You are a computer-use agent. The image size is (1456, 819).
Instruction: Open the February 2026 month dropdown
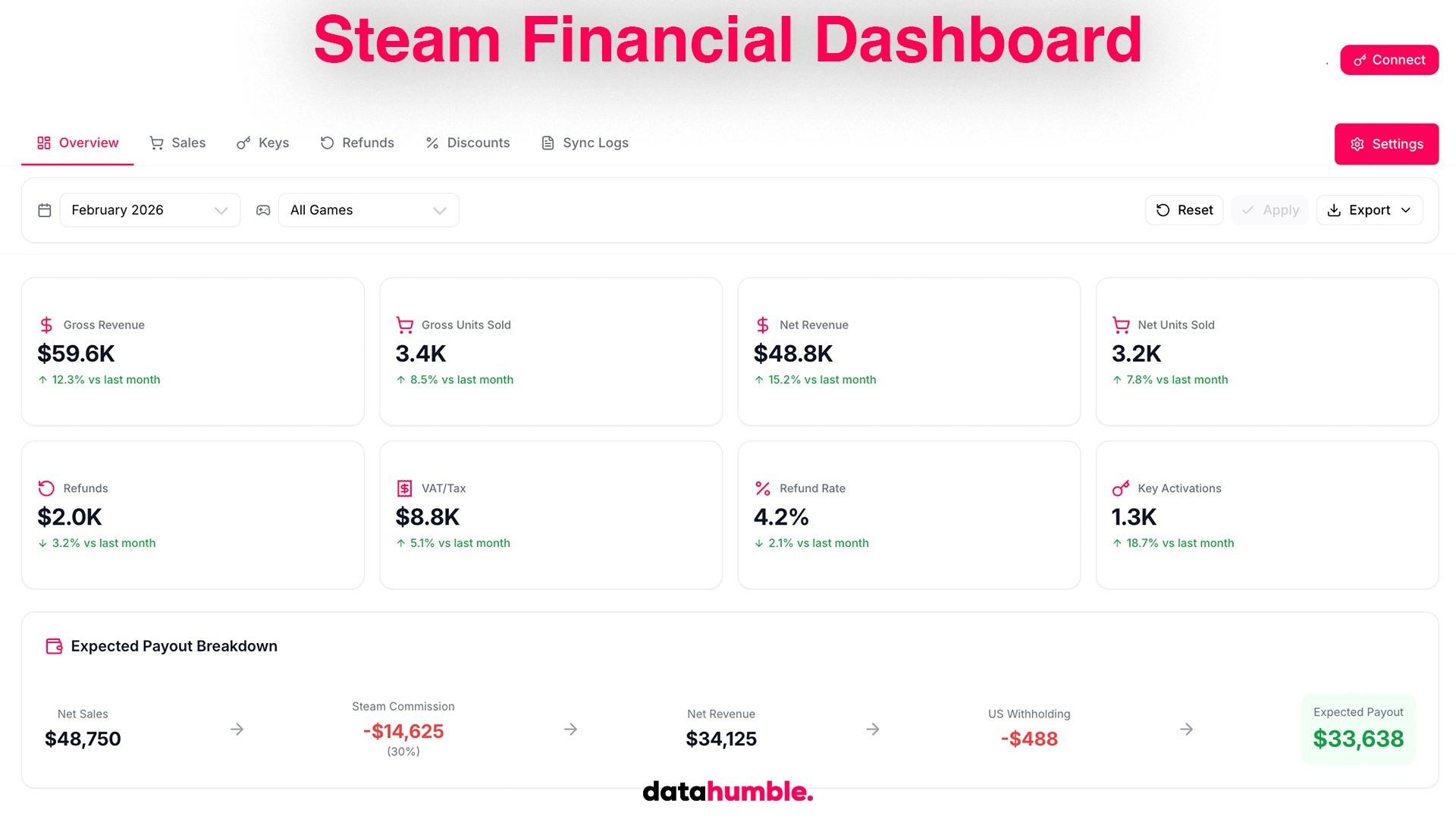(150, 210)
